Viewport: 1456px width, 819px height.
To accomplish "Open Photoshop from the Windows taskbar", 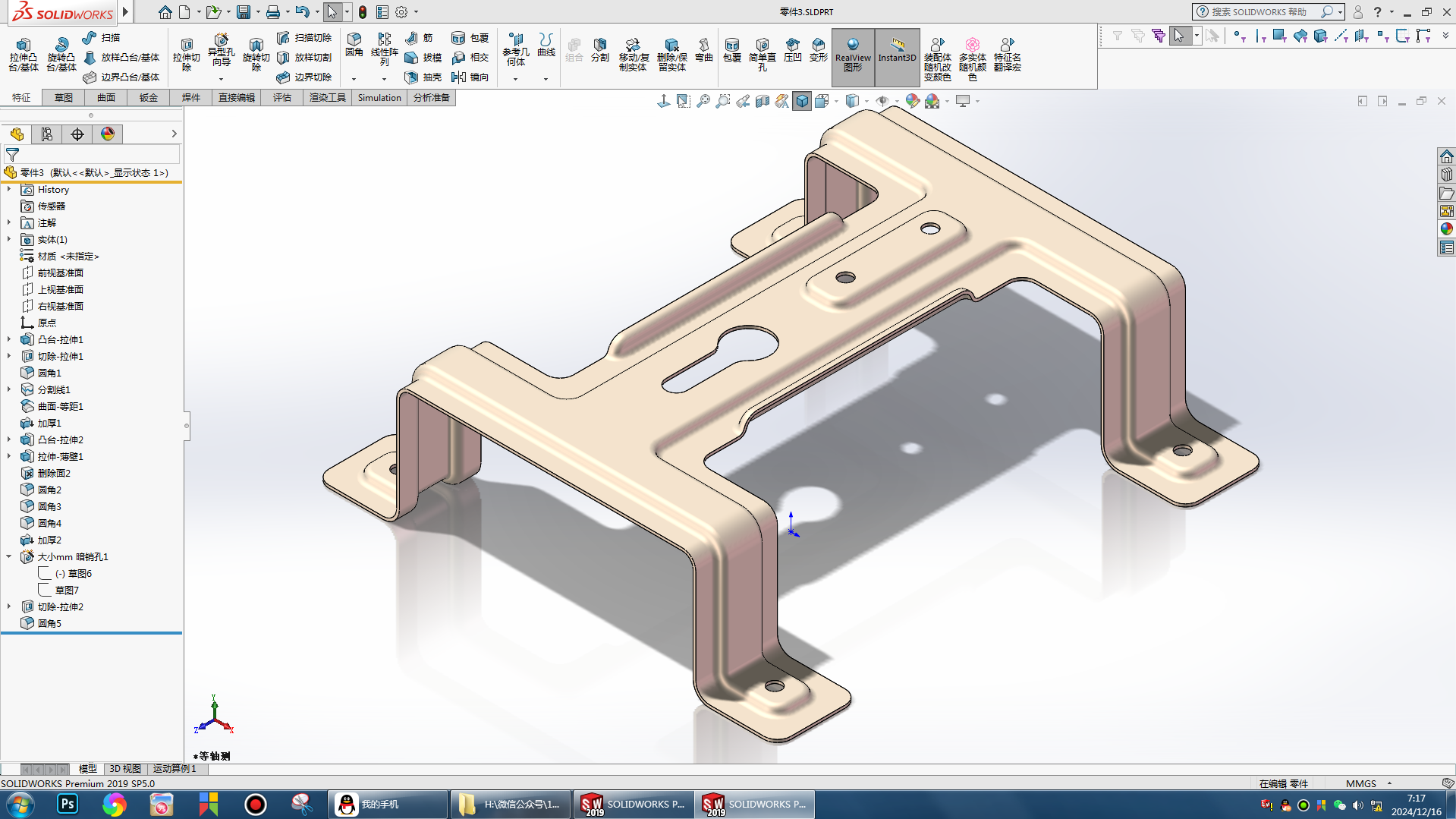I will 68,804.
